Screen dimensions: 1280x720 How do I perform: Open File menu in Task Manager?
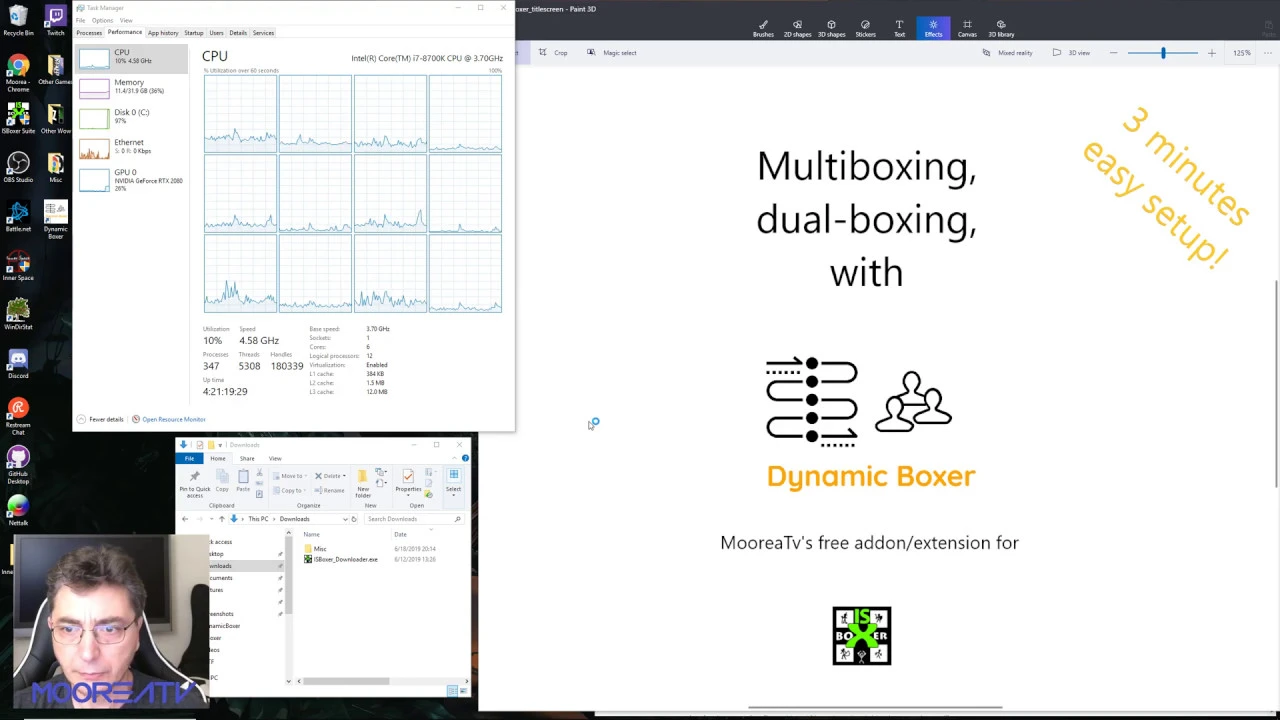click(81, 20)
